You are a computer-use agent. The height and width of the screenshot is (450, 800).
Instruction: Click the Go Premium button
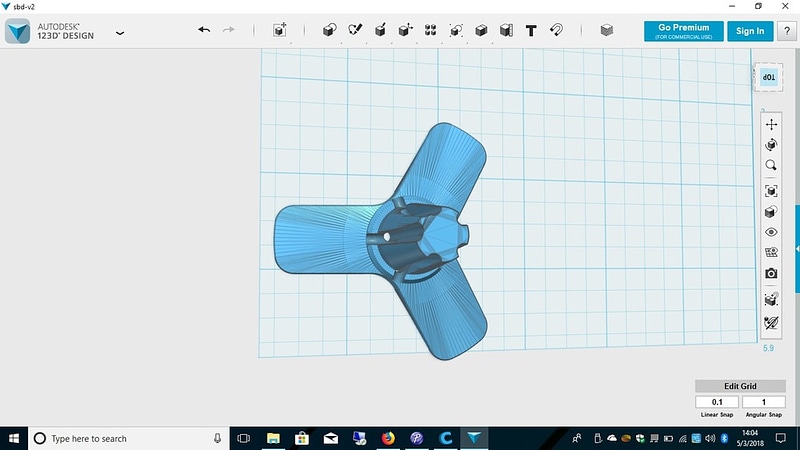(x=684, y=31)
